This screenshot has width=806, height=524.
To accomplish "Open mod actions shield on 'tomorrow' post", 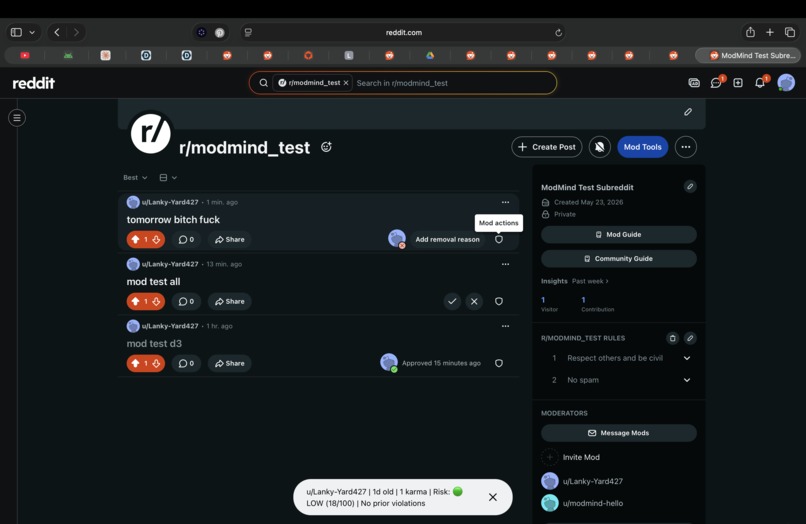I will pos(499,239).
